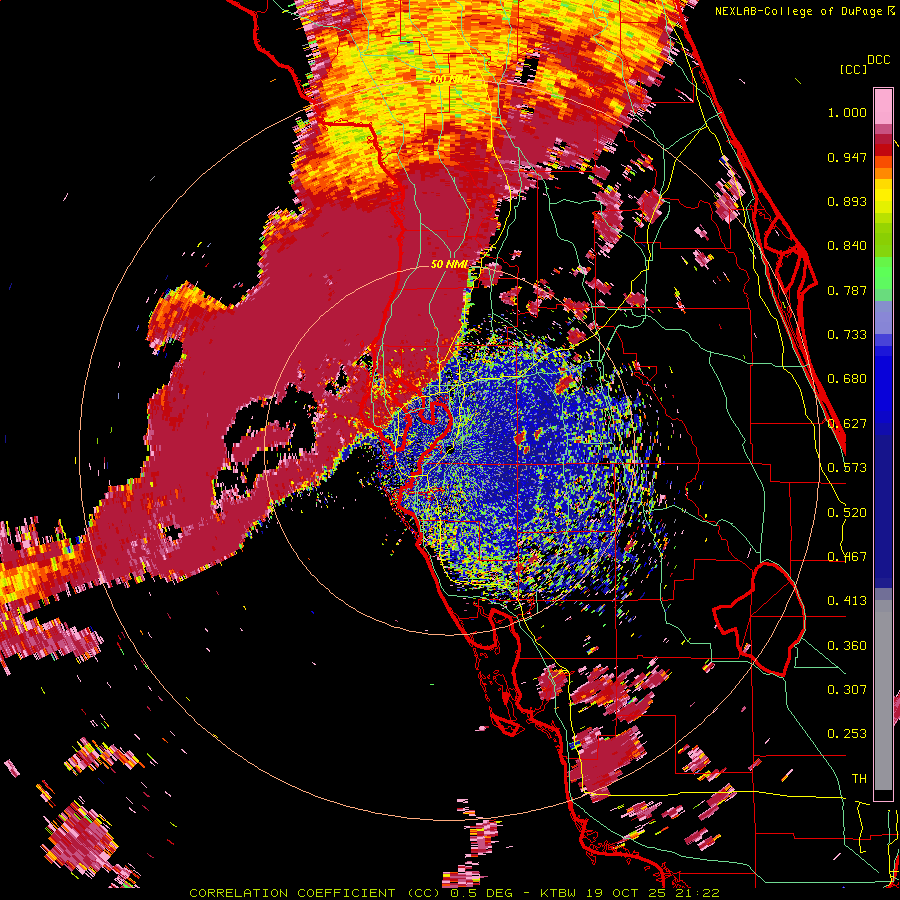Pick the gray lower segment of color bar

(x=883, y=695)
